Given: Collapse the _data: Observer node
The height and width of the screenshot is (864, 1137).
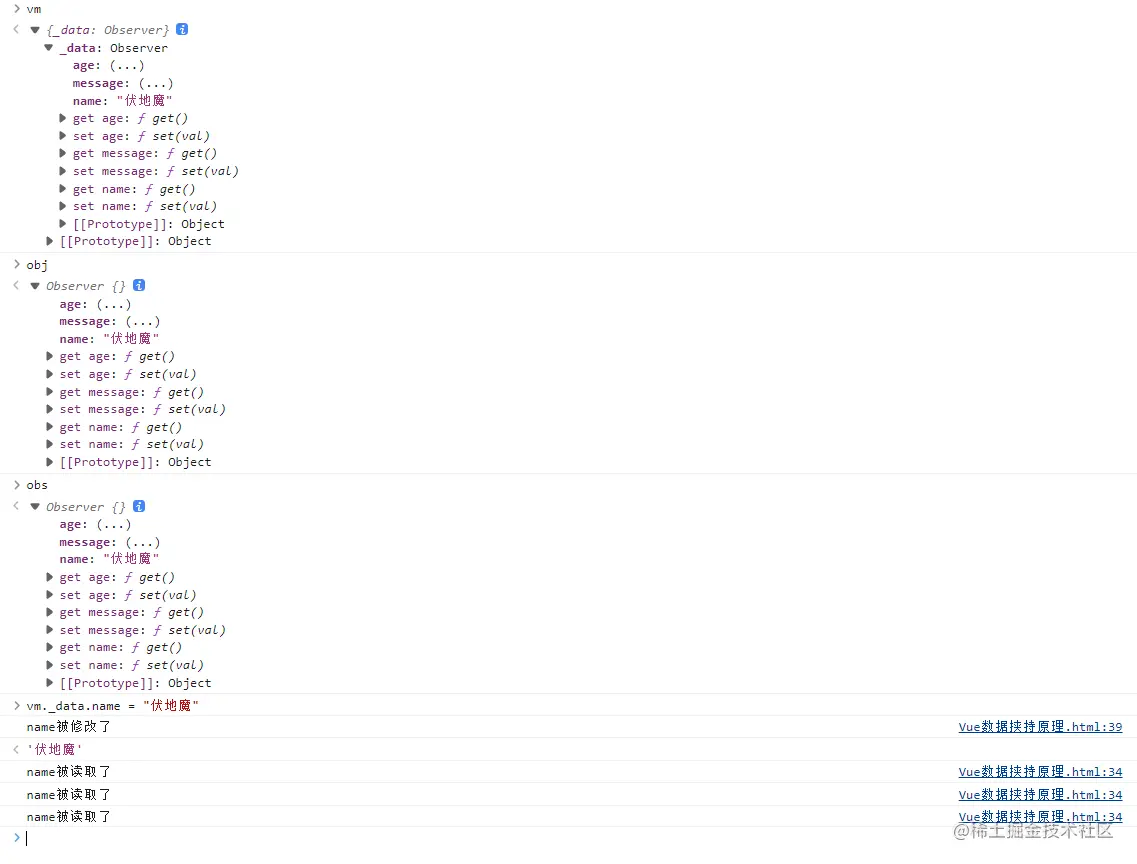Looking at the screenshot, I should point(49,48).
